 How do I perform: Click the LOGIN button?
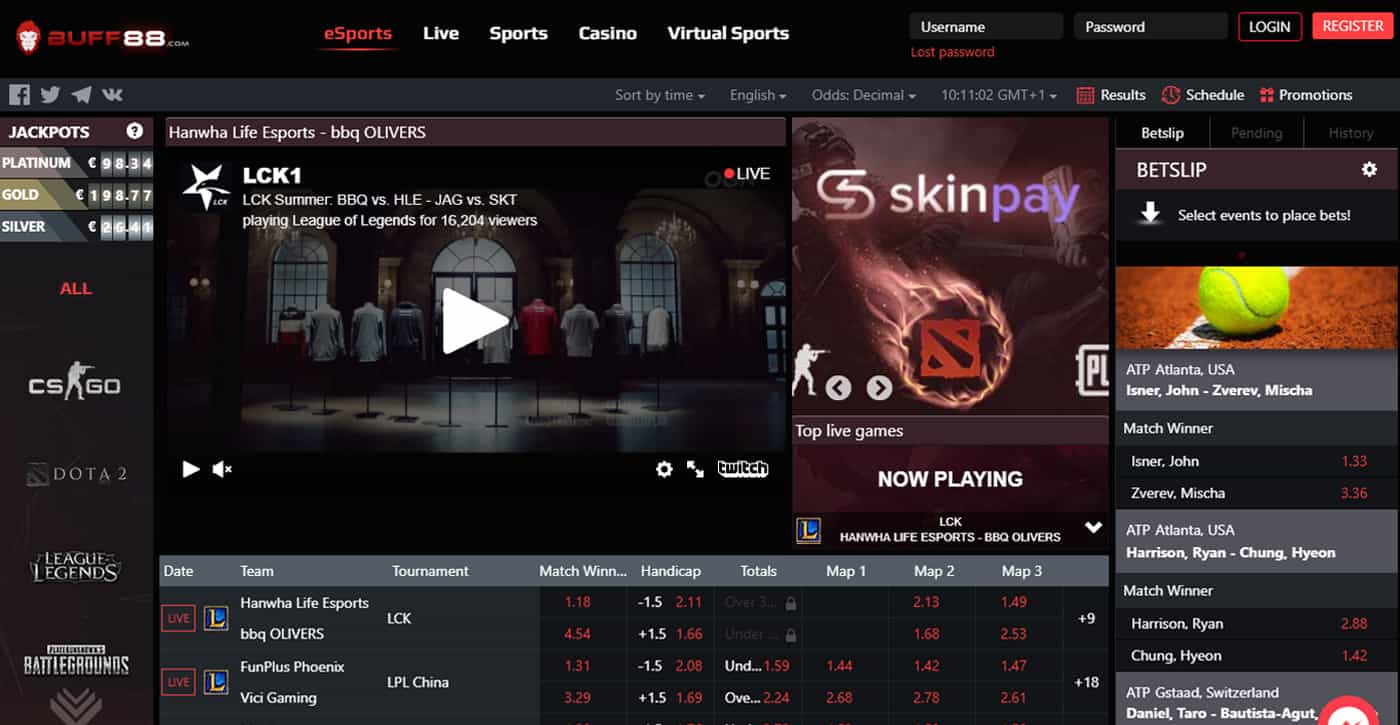tap(1269, 26)
